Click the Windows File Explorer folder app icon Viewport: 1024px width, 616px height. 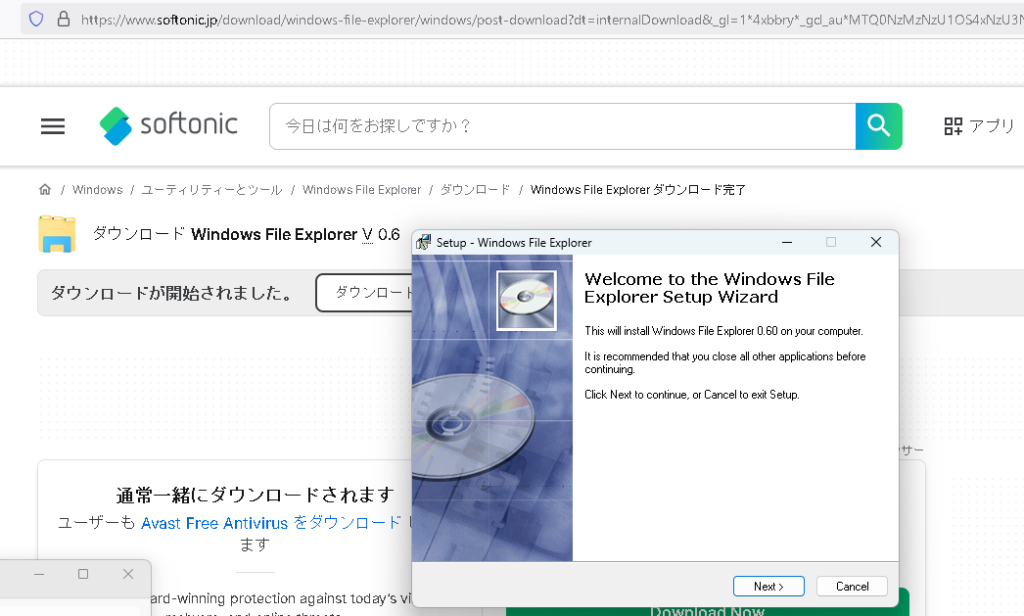57,234
